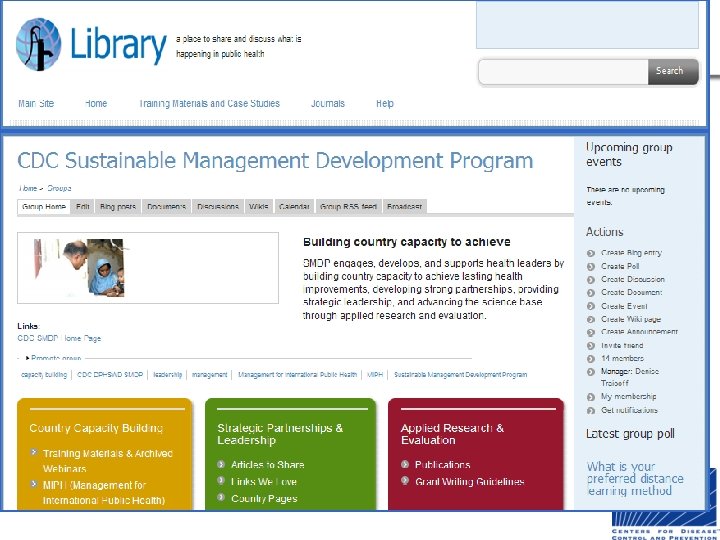This screenshot has width=720, height=540.
Task: Open the capacity building tag
Action: tap(44, 375)
